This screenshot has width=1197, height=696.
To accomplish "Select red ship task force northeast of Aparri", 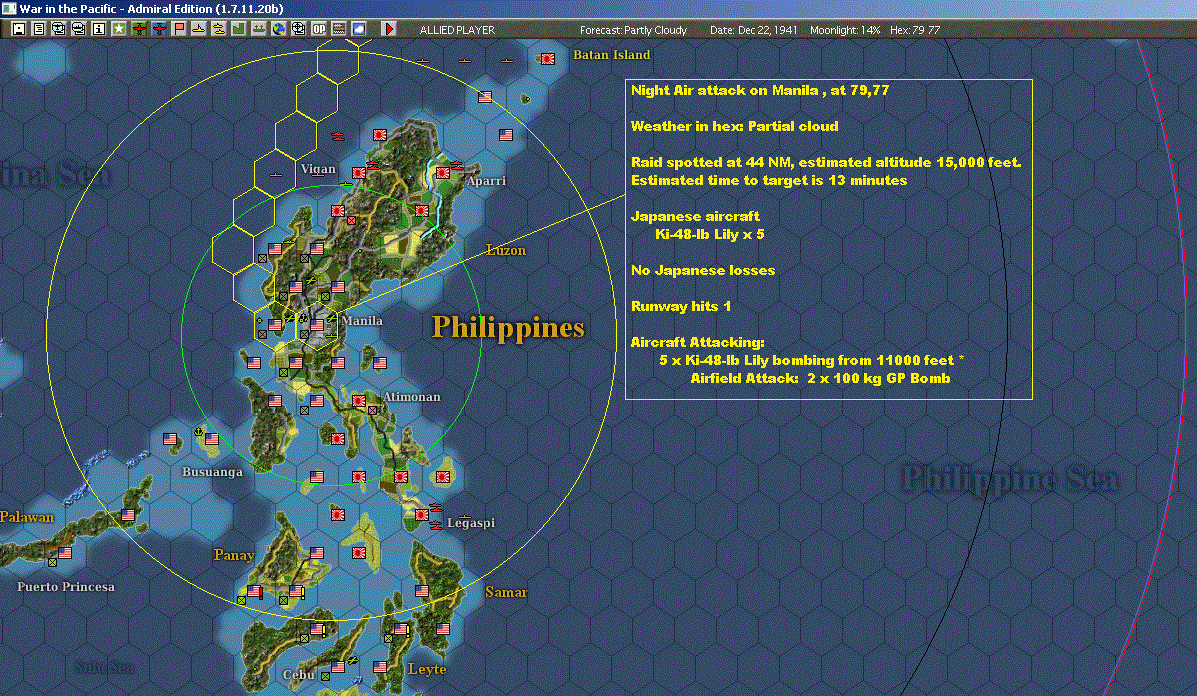I will (x=457, y=165).
